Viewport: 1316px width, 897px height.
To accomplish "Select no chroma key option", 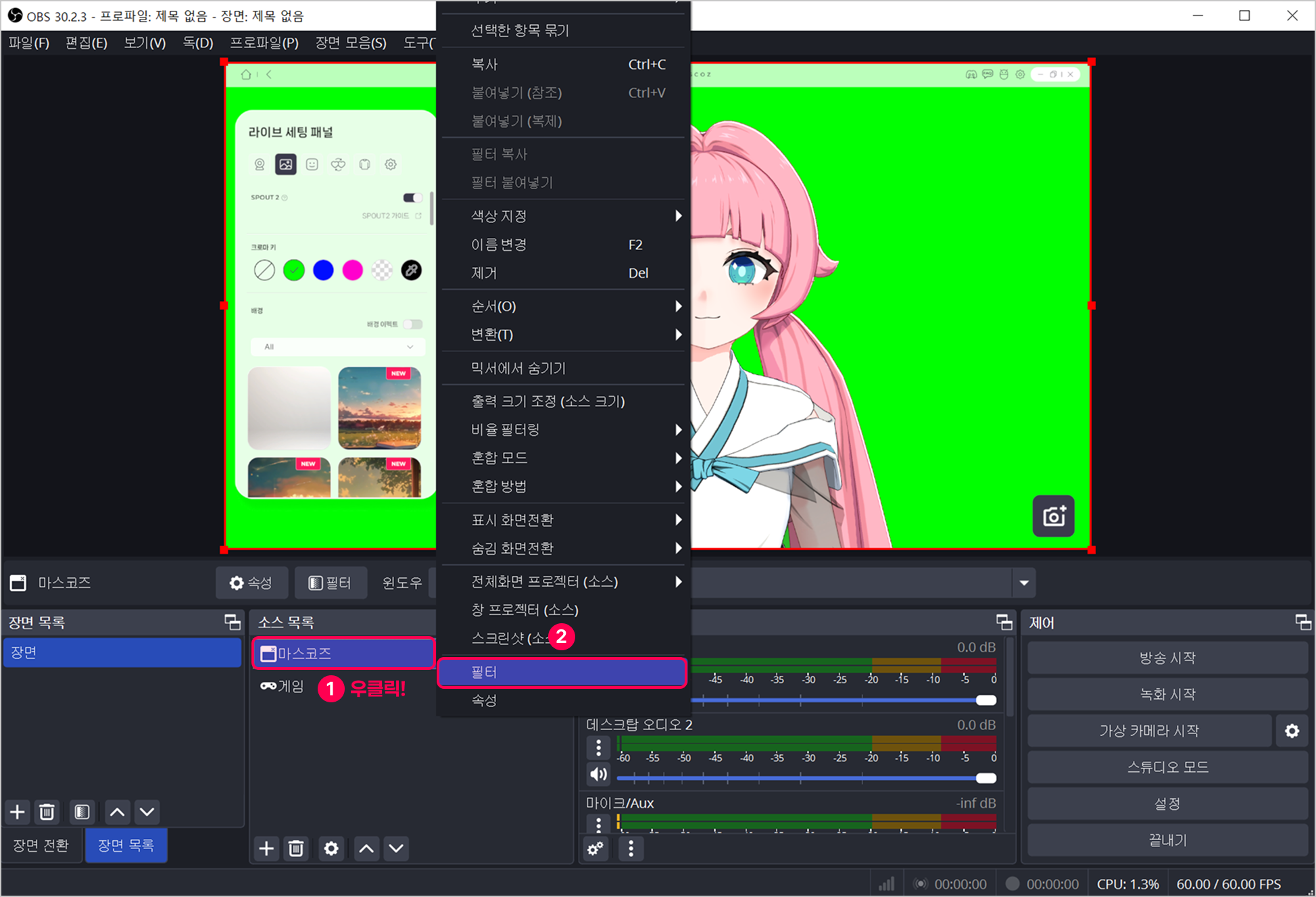I will tap(264, 270).
